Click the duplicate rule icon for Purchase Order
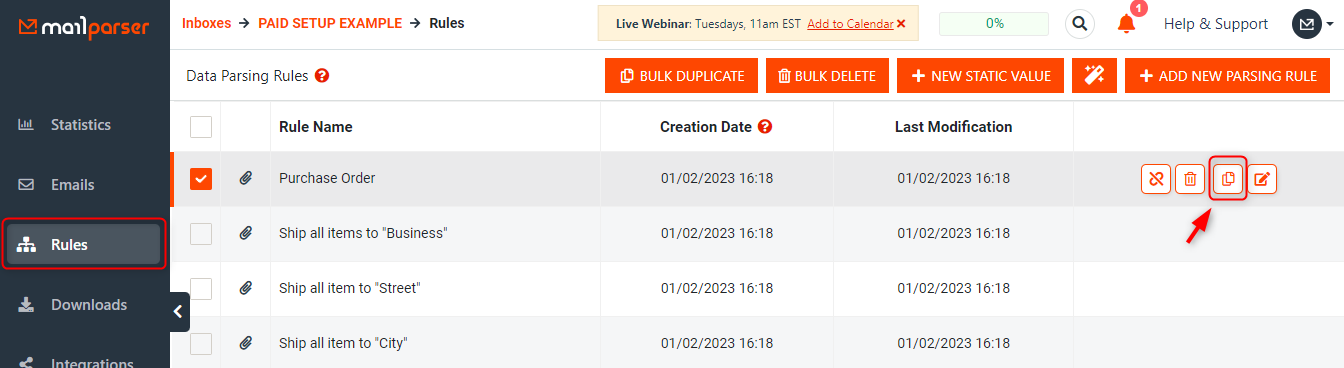This screenshot has width=1344, height=368. [1227, 179]
